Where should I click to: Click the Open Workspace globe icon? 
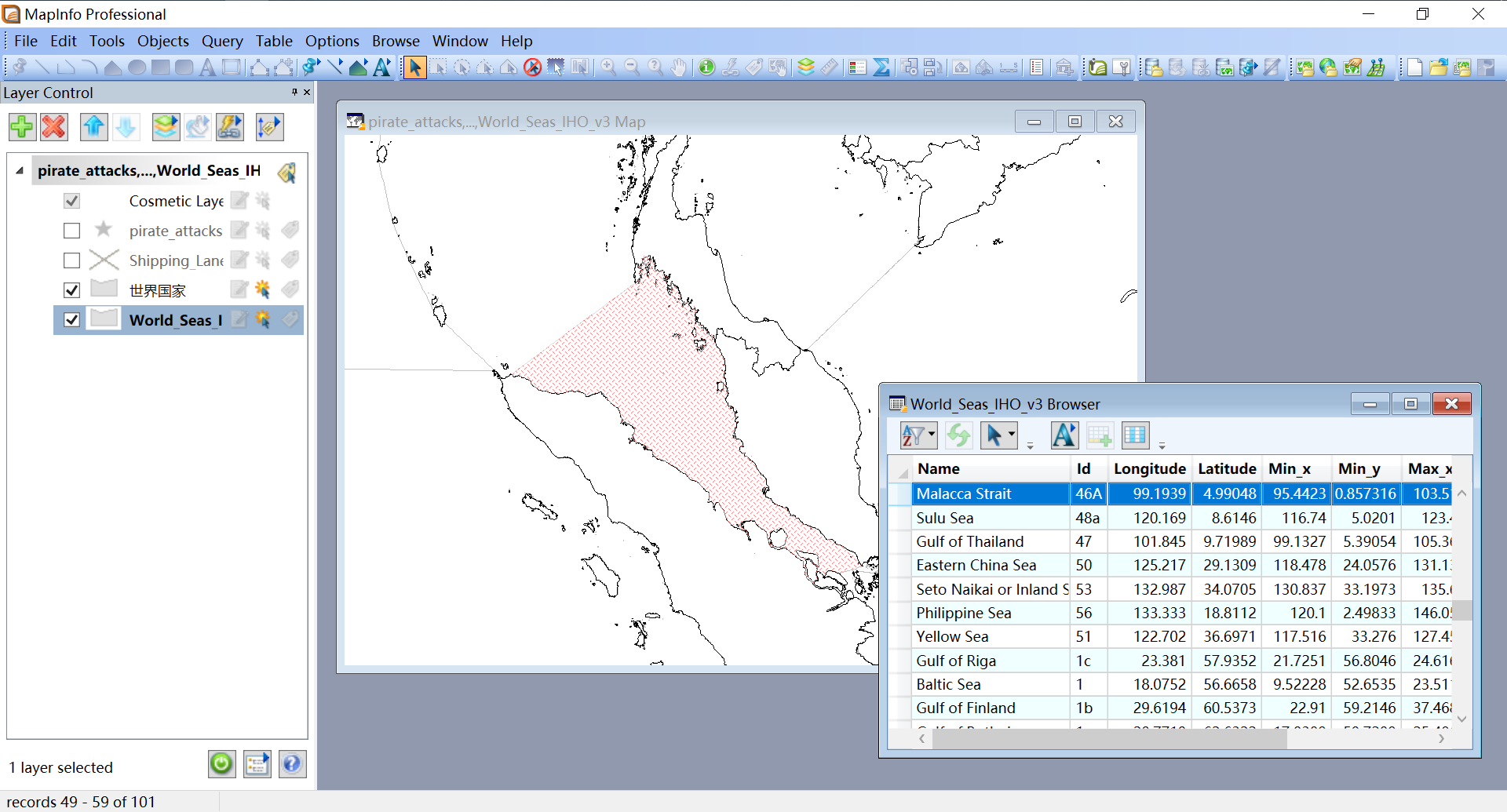click(1328, 67)
